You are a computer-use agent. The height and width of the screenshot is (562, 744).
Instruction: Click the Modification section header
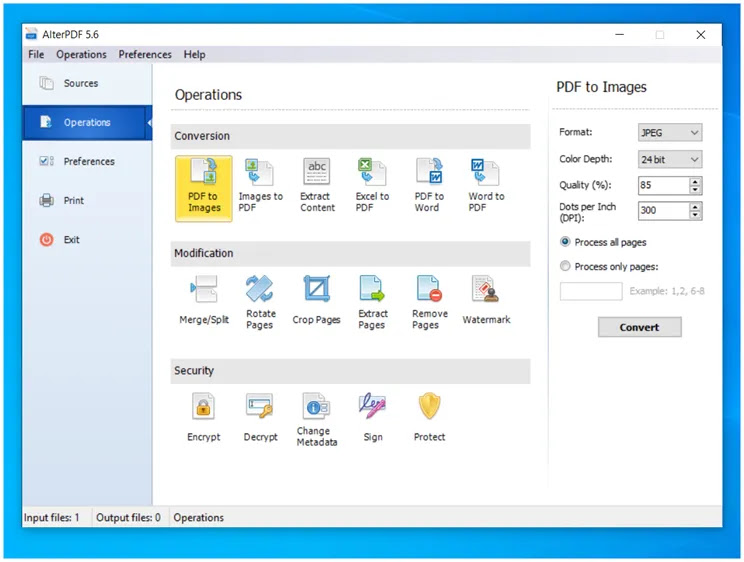coord(350,253)
